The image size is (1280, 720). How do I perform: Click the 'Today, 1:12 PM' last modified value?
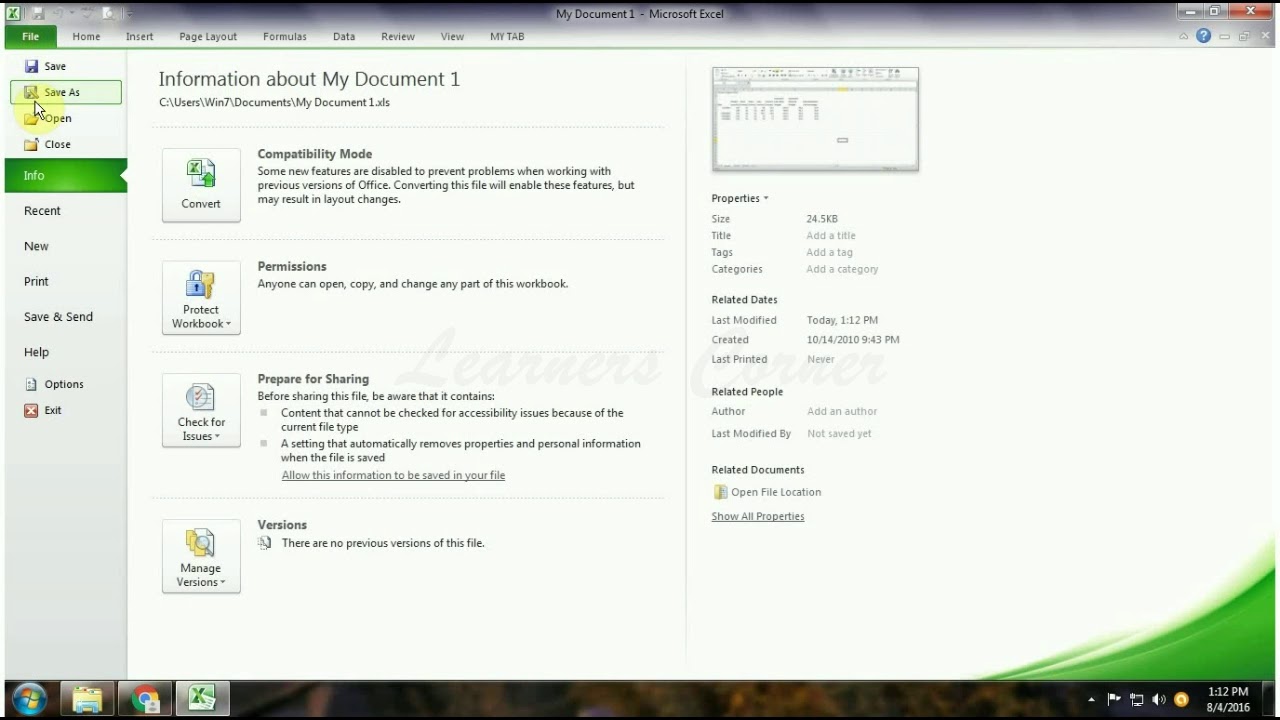(842, 320)
